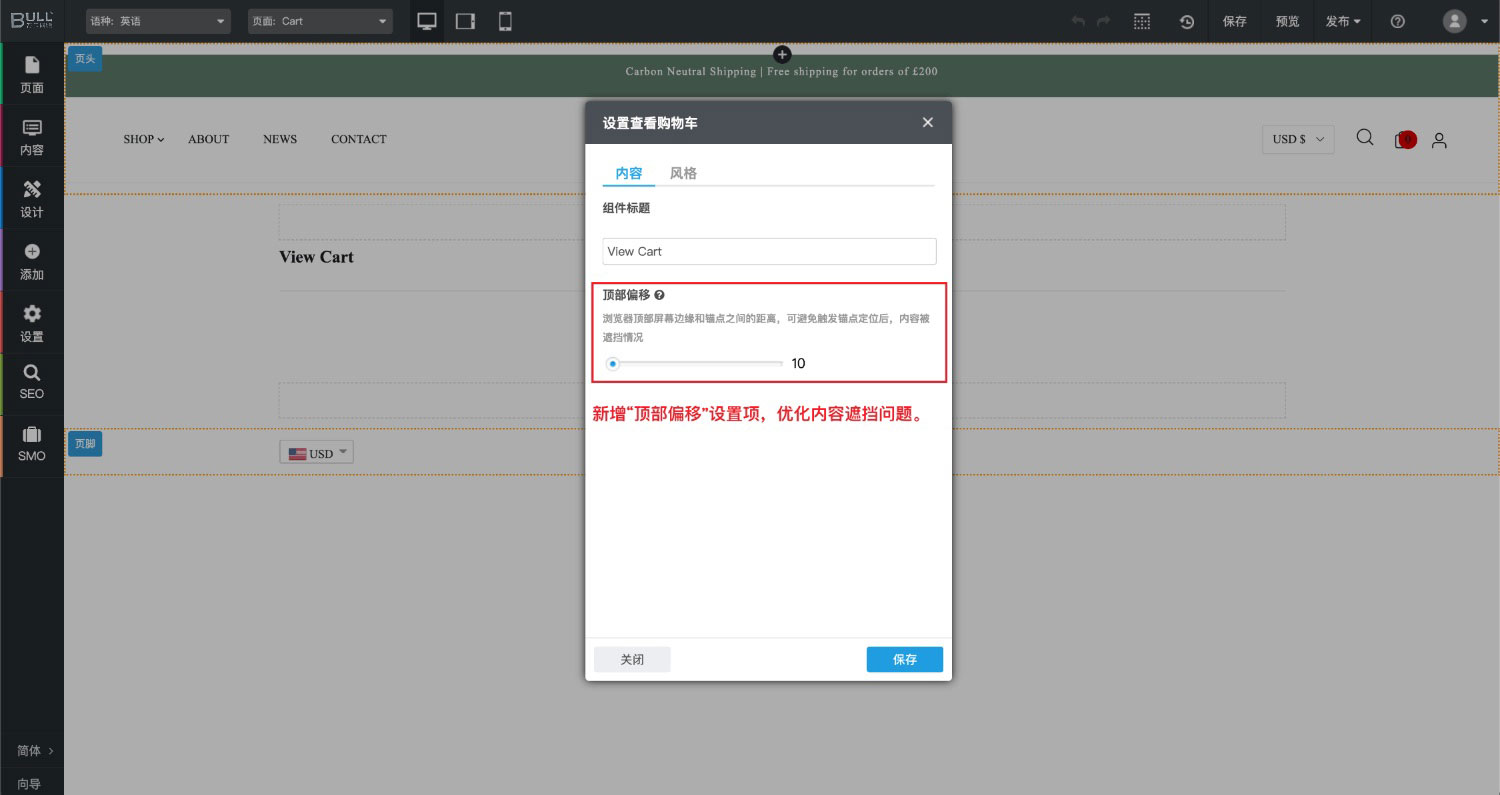Click the history clock icon
The image size is (1500, 795).
pos(1187,21)
